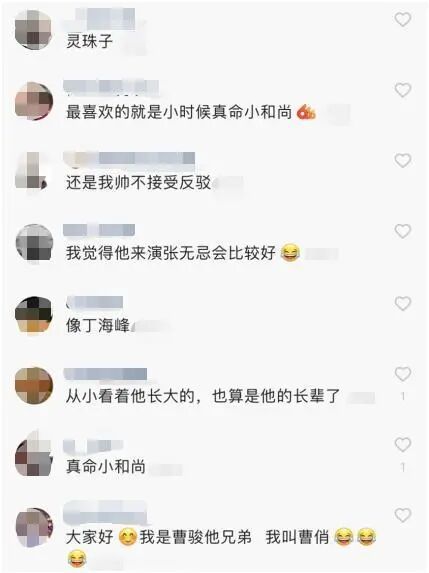Like the comment from 曹俏
429x573 pixels.
(x=403, y=515)
